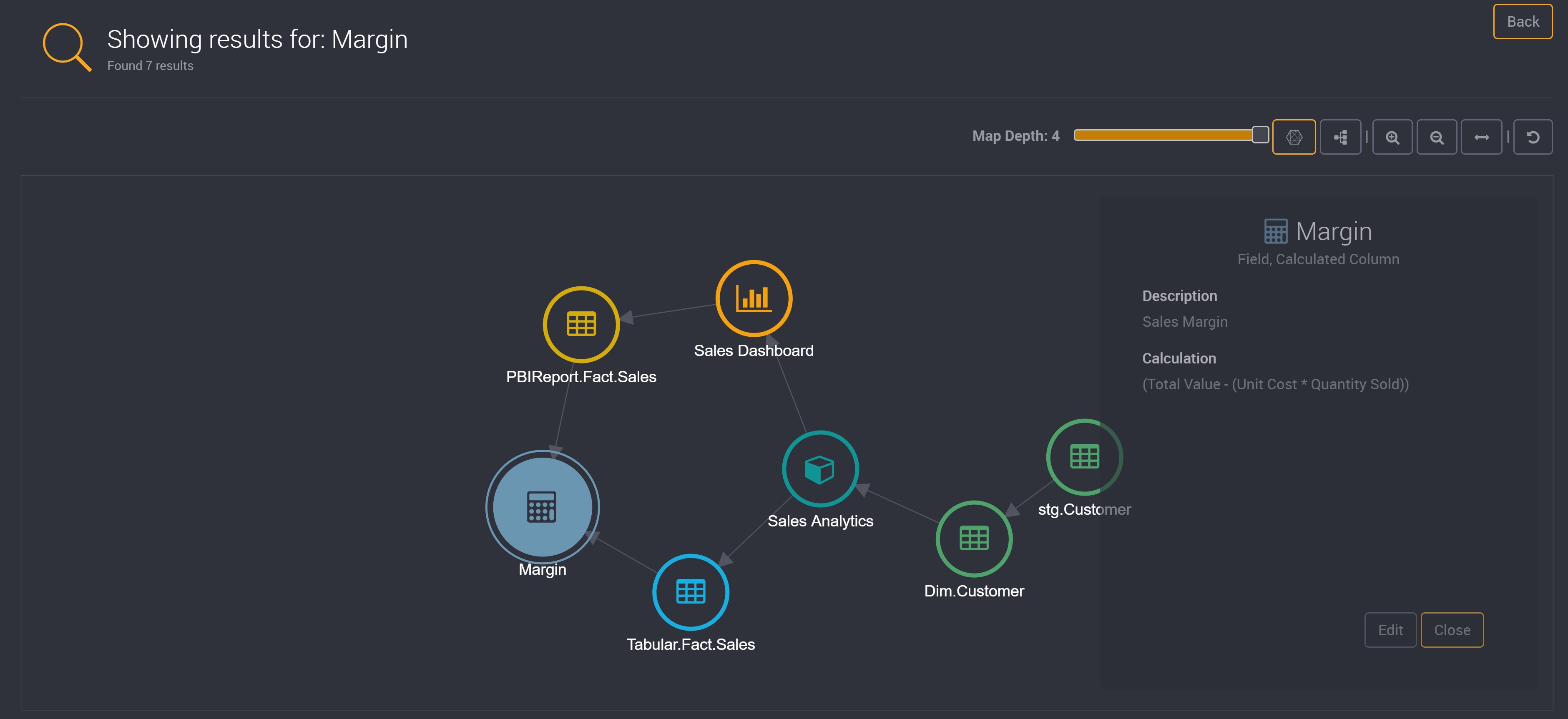Click the 'Field, Calculated Column' subtitle

1319,259
